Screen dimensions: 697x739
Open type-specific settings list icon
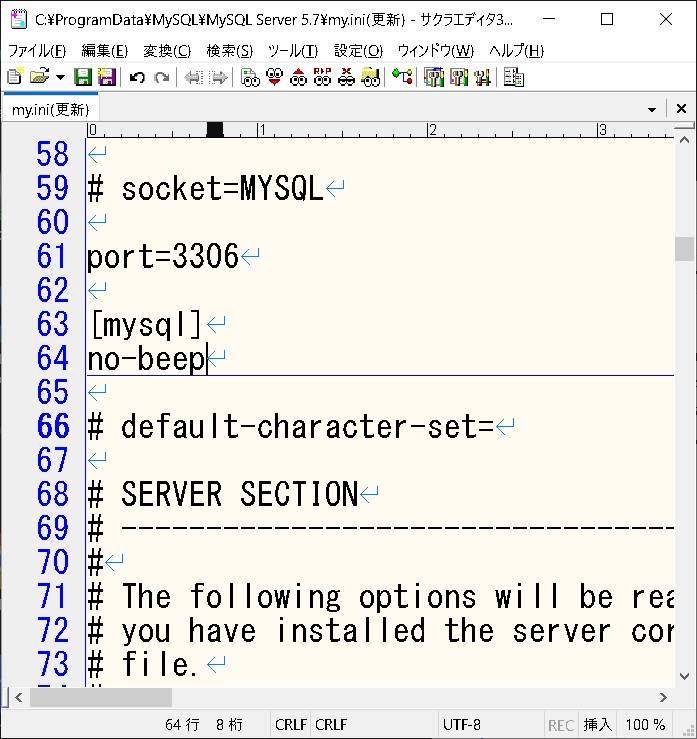(x=434, y=77)
